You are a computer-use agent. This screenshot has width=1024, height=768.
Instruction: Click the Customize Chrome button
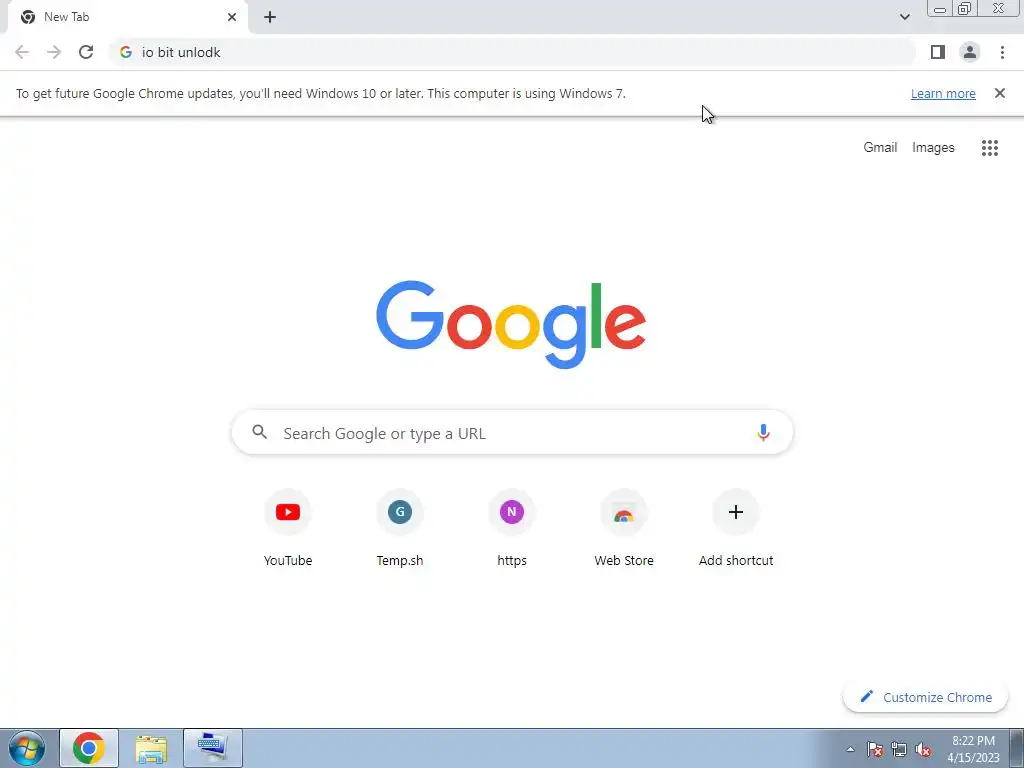pyautogui.click(x=925, y=697)
